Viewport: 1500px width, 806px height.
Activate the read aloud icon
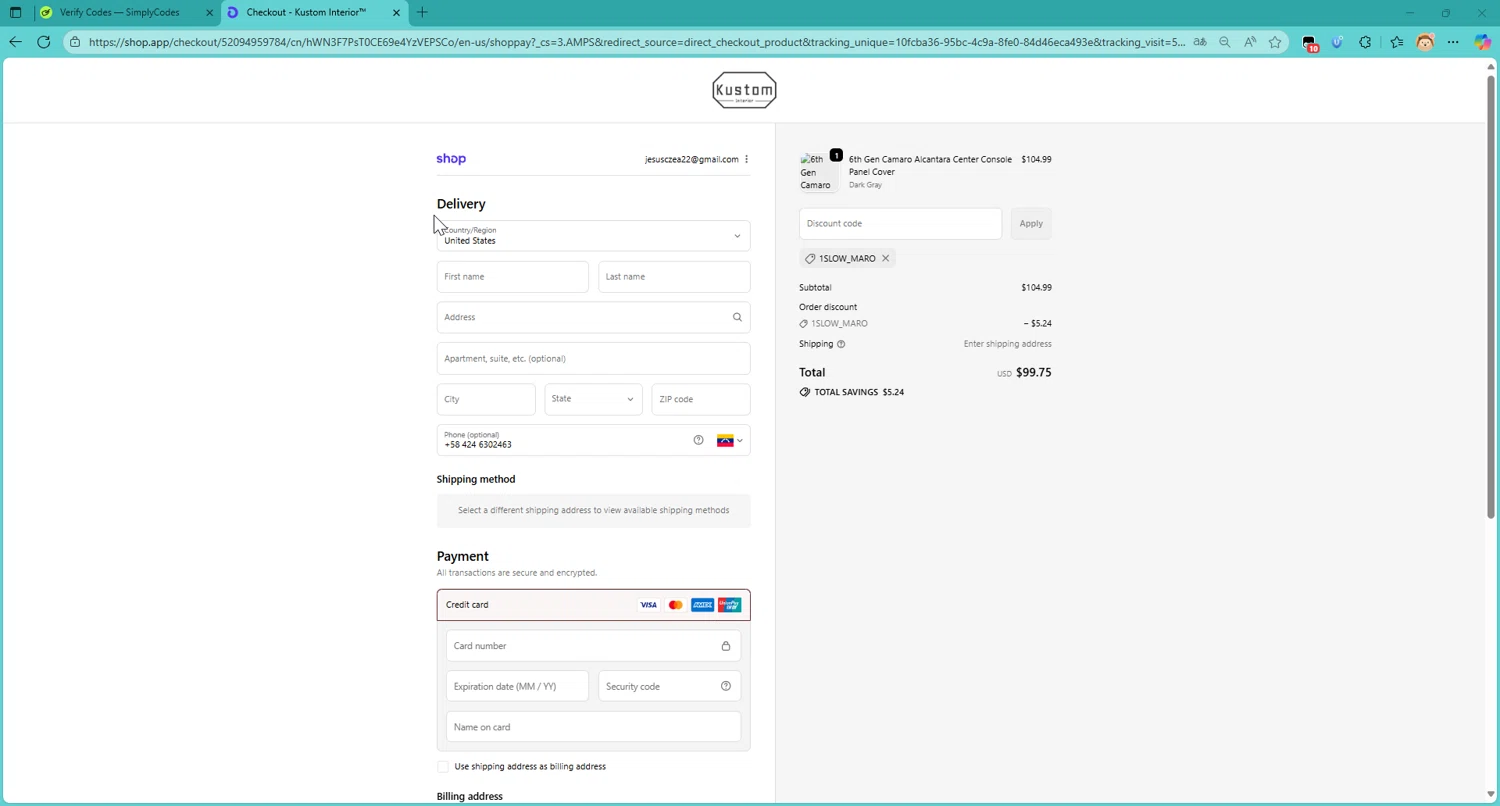1250,42
